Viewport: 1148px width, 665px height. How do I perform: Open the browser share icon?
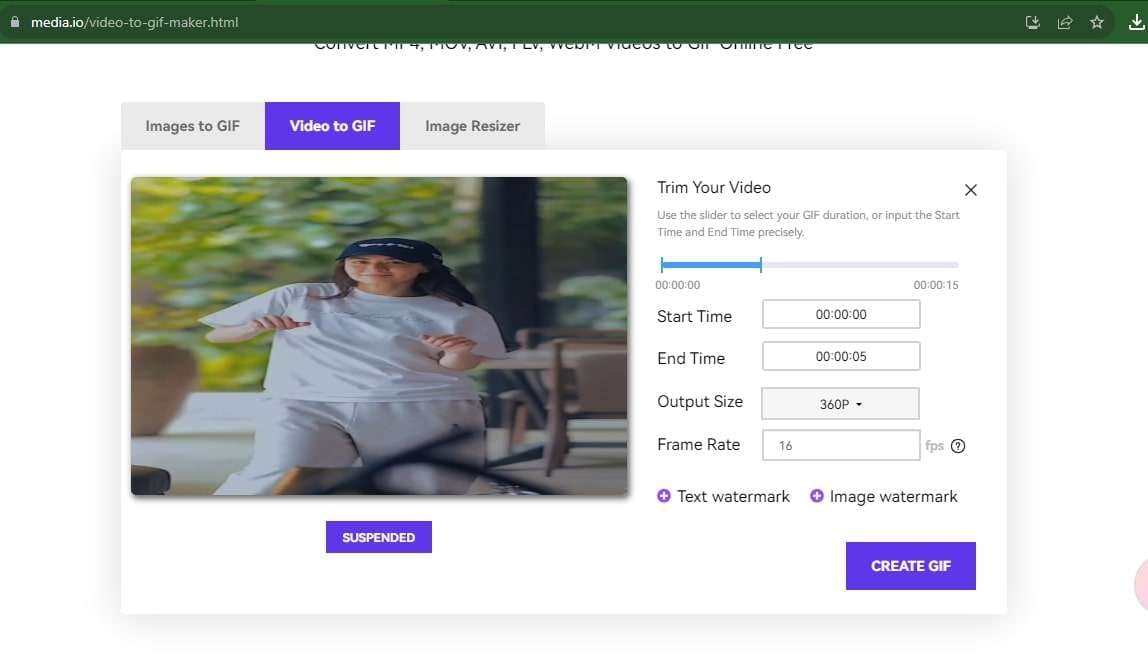click(x=1064, y=22)
